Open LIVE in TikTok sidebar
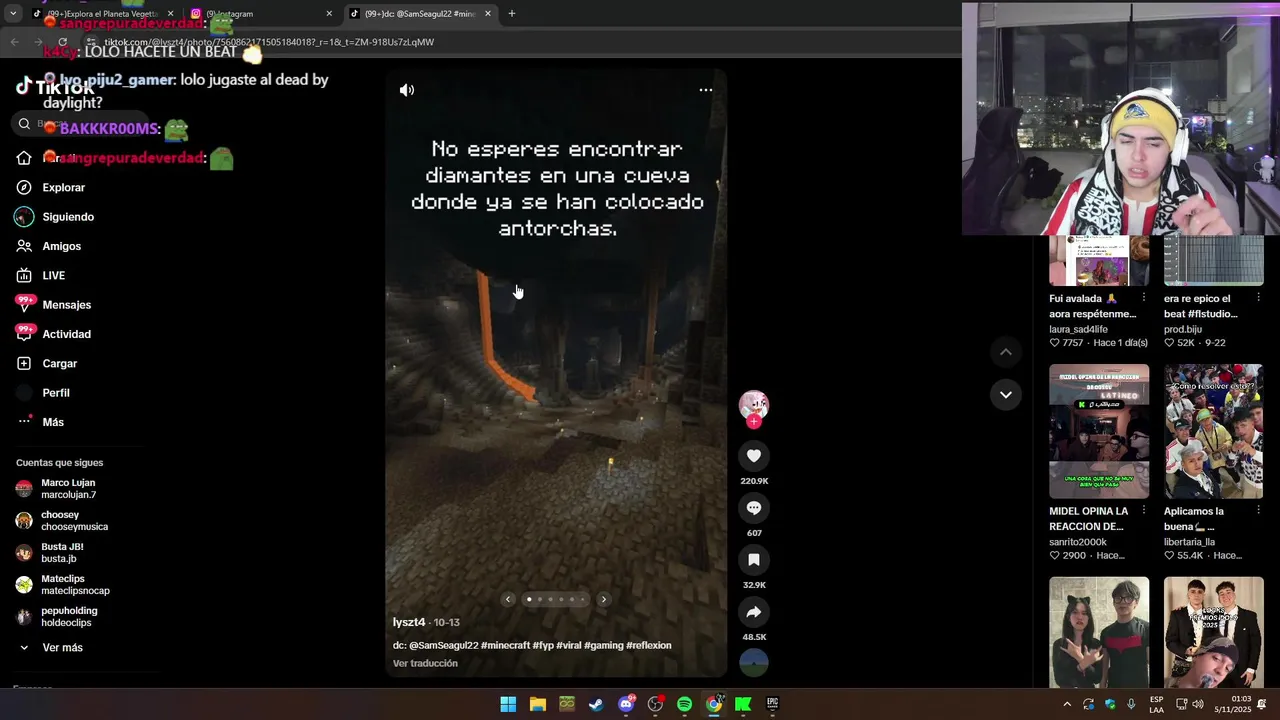Screen dimensions: 1280x720 [x=54, y=276]
